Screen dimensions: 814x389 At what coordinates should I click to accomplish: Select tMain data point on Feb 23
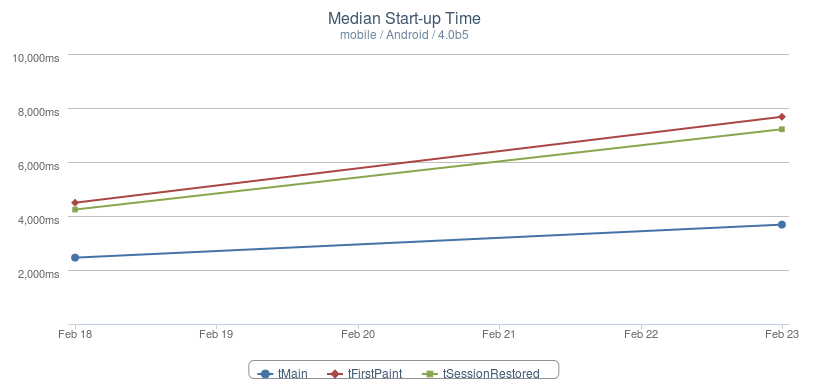coord(782,224)
